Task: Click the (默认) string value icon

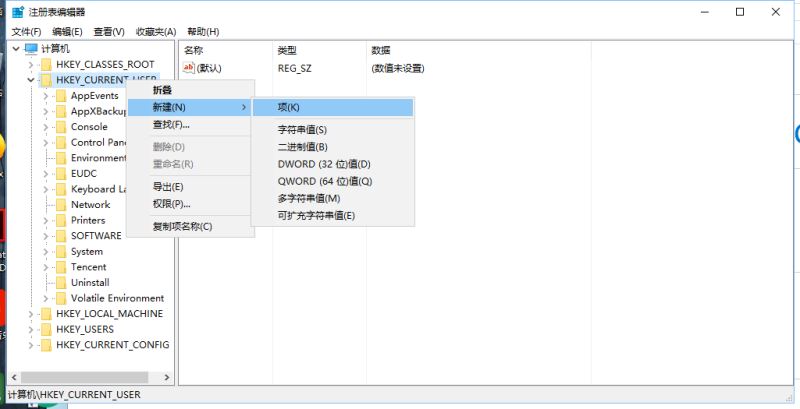Action: point(189,68)
